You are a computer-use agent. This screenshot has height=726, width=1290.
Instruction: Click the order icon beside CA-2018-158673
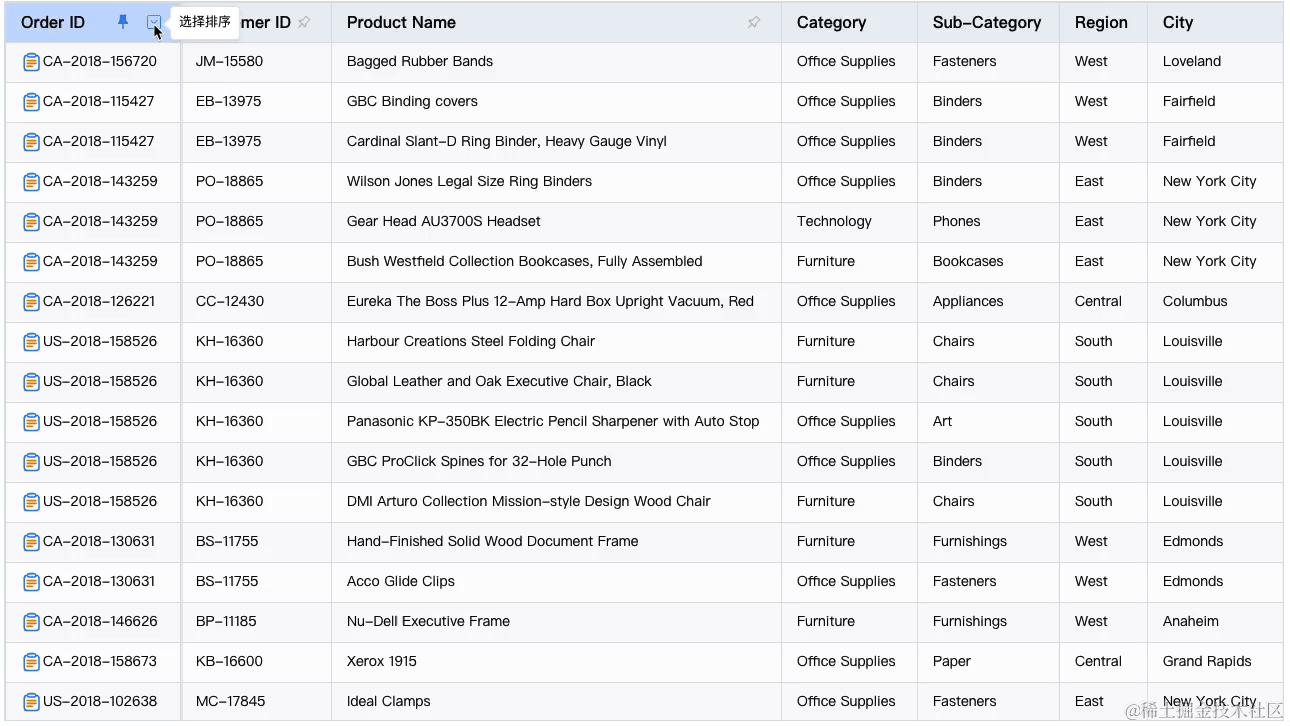pos(31,662)
